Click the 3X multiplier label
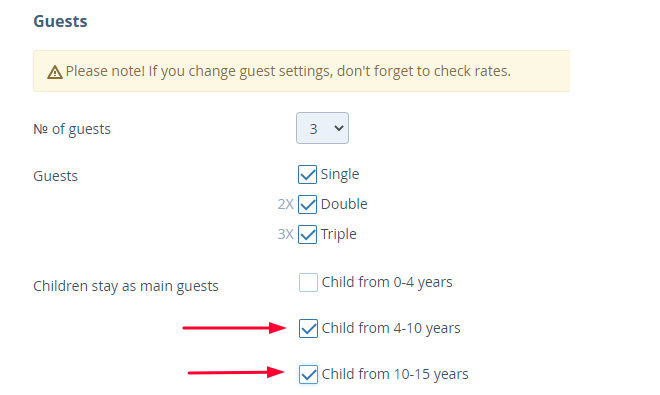Screen dimensions: 660x395 (285, 234)
